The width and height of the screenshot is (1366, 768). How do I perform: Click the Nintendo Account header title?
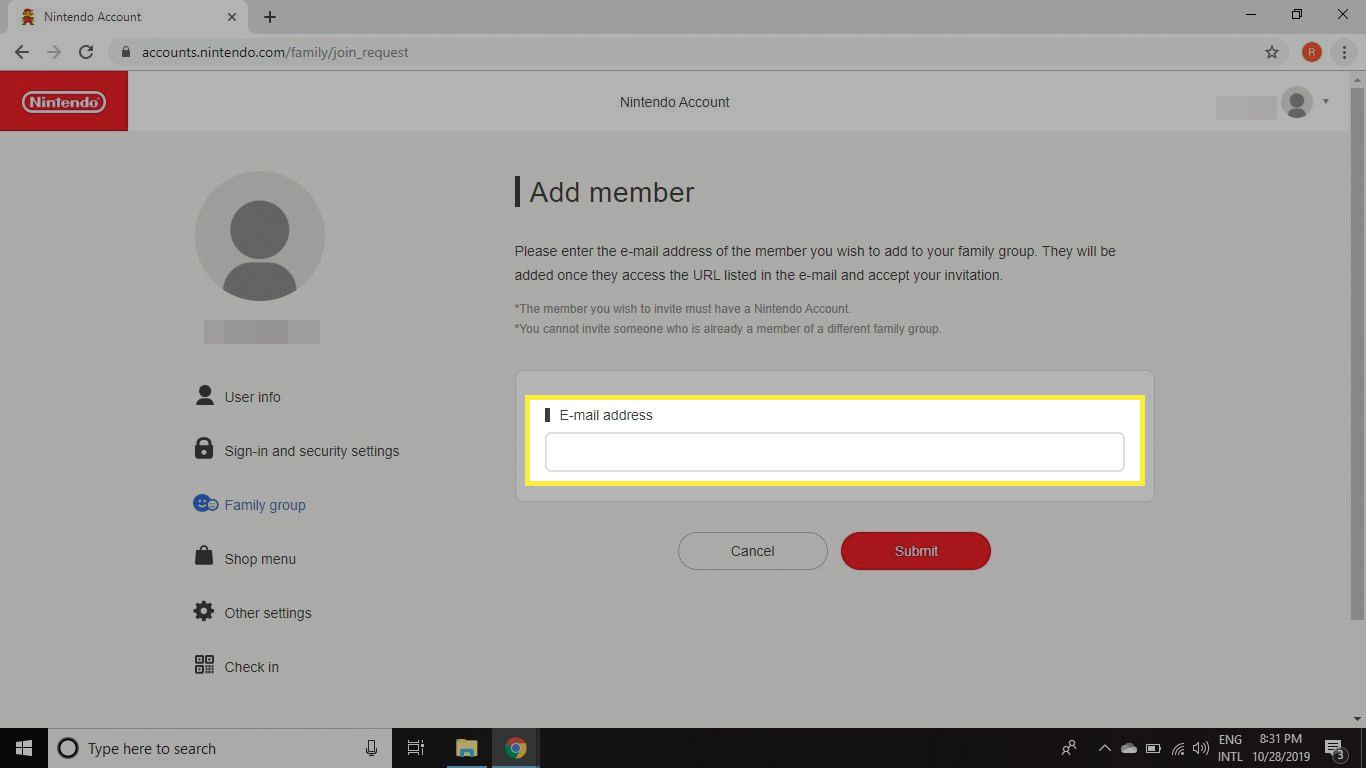pos(675,102)
